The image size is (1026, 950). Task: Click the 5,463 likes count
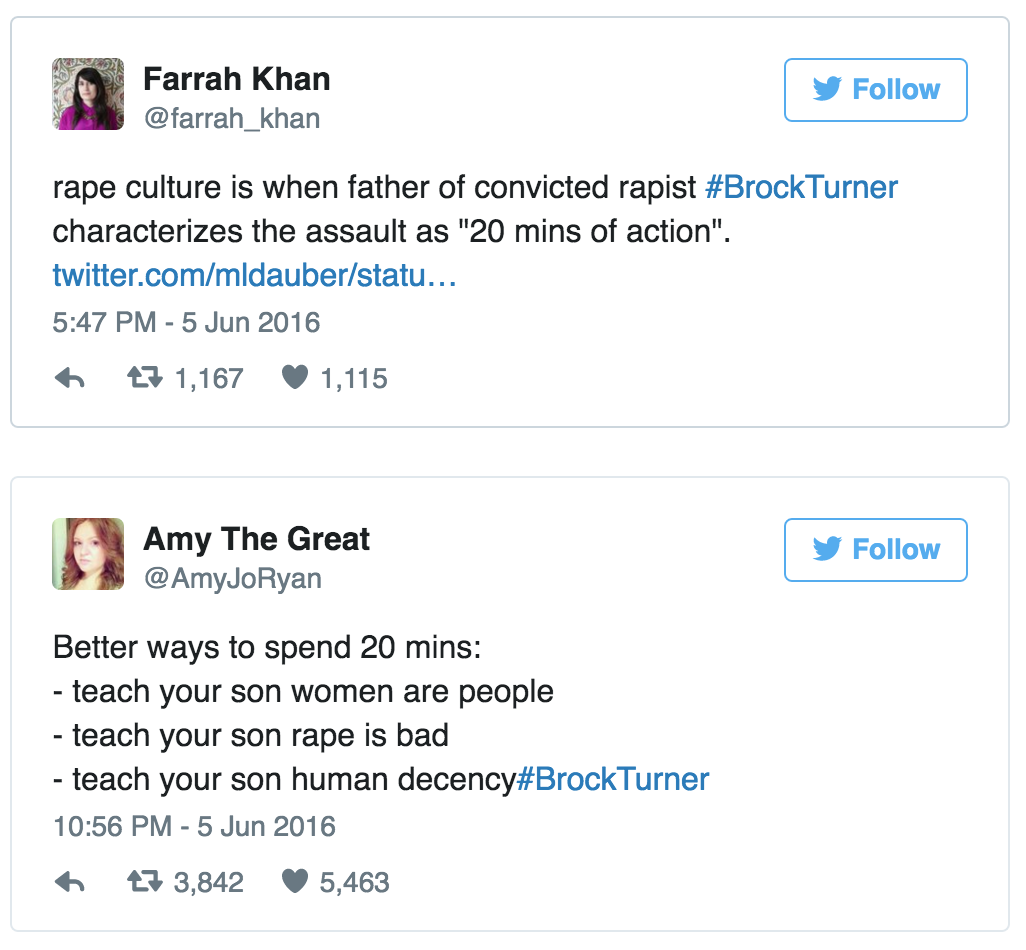tap(354, 882)
